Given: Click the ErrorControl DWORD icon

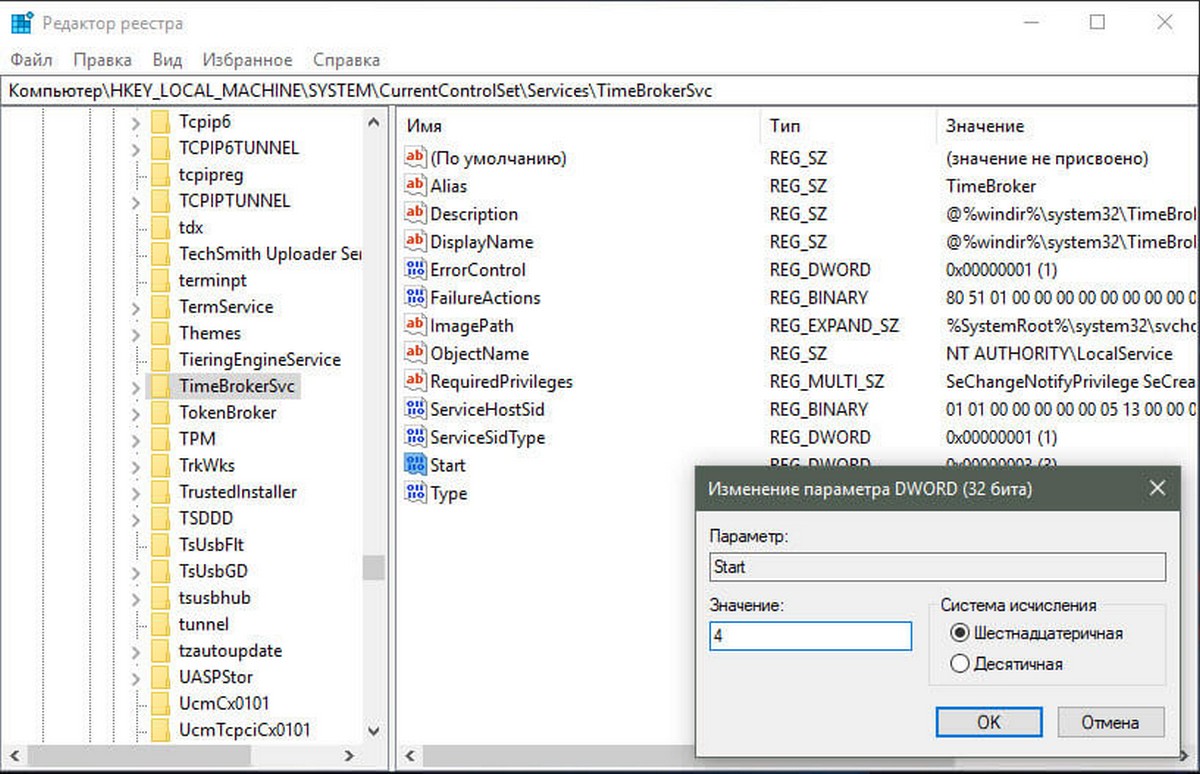Looking at the screenshot, I should tap(415, 269).
